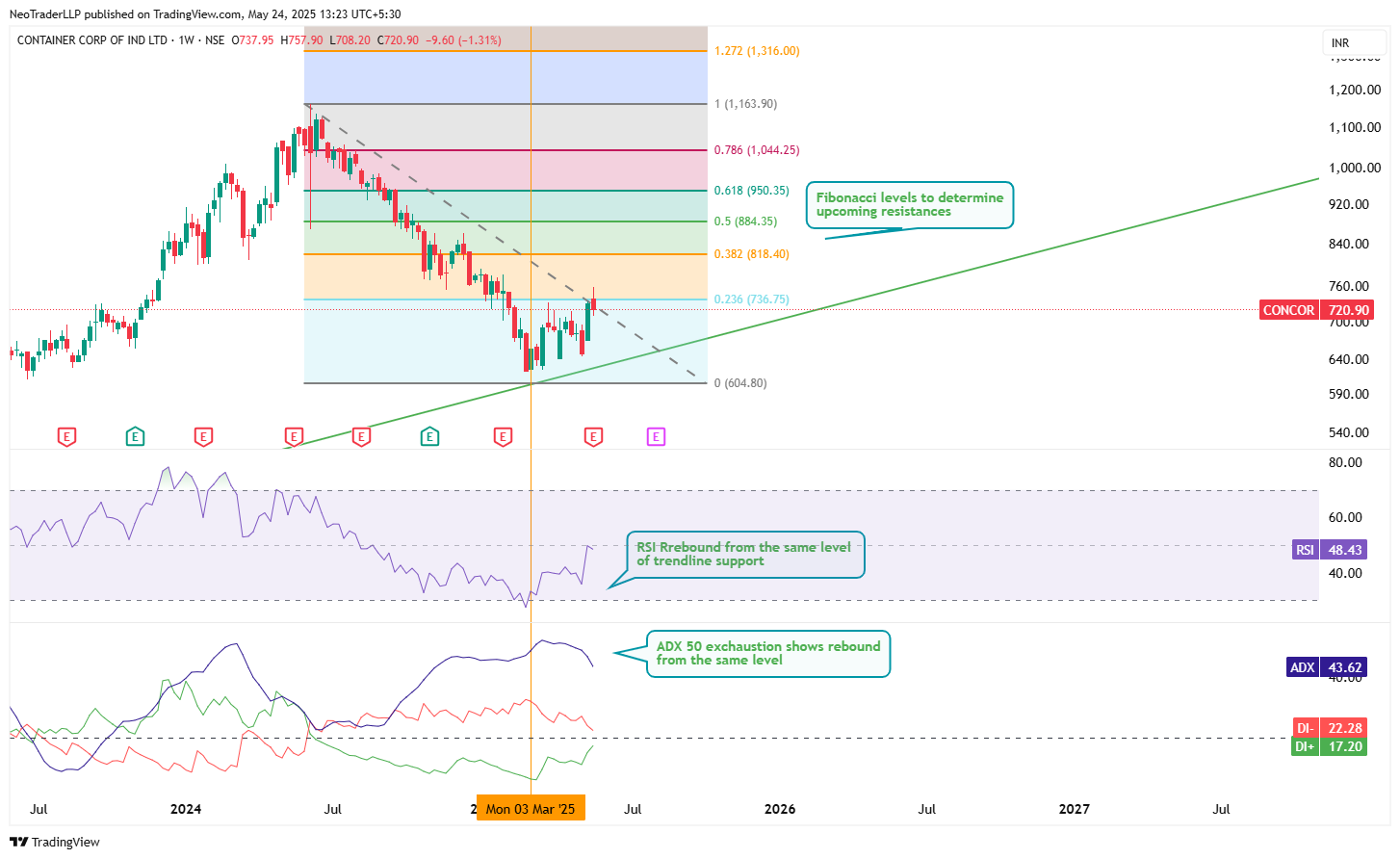
Task: Select the Fibonacci levels annotation callout
Action: (x=909, y=204)
